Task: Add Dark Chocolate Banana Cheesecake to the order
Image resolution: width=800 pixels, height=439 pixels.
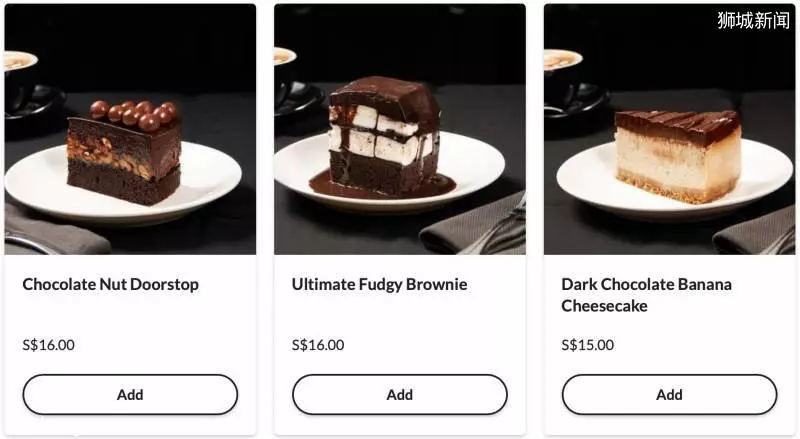Action: pos(669,395)
